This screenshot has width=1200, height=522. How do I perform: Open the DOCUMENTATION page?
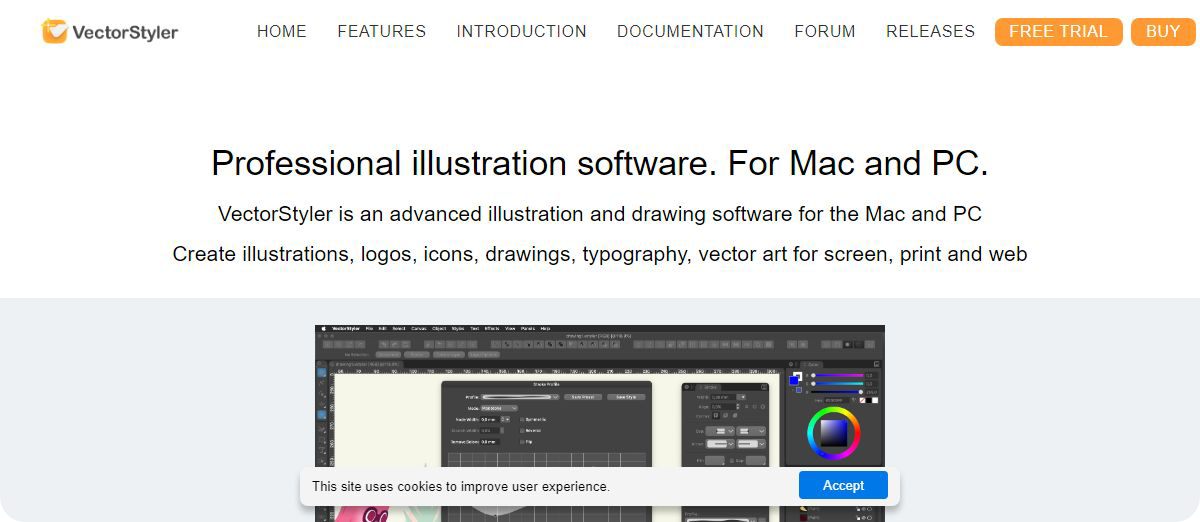pyautogui.click(x=690, y=32)
